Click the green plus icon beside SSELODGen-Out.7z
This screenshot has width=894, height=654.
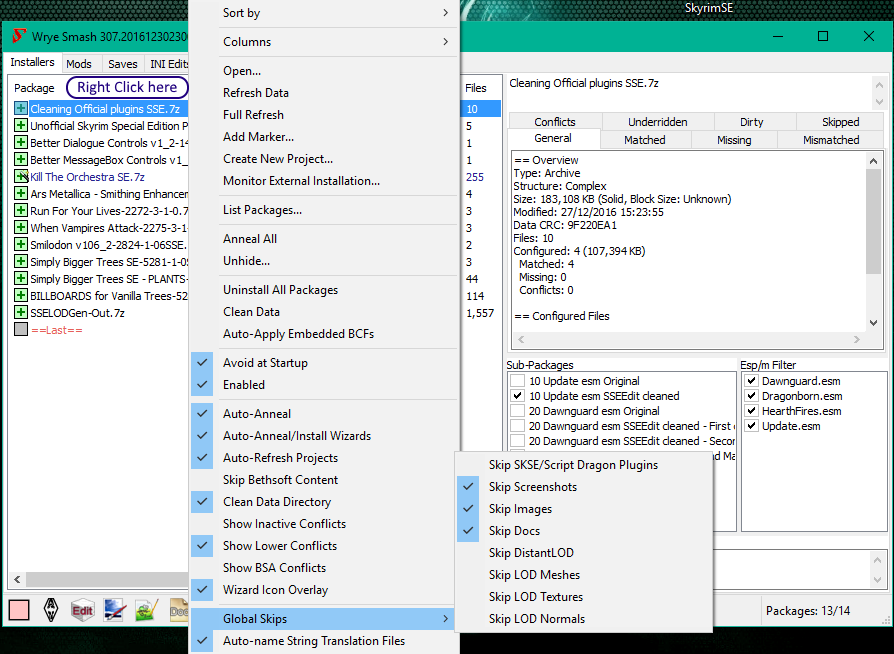coord(20,313)
